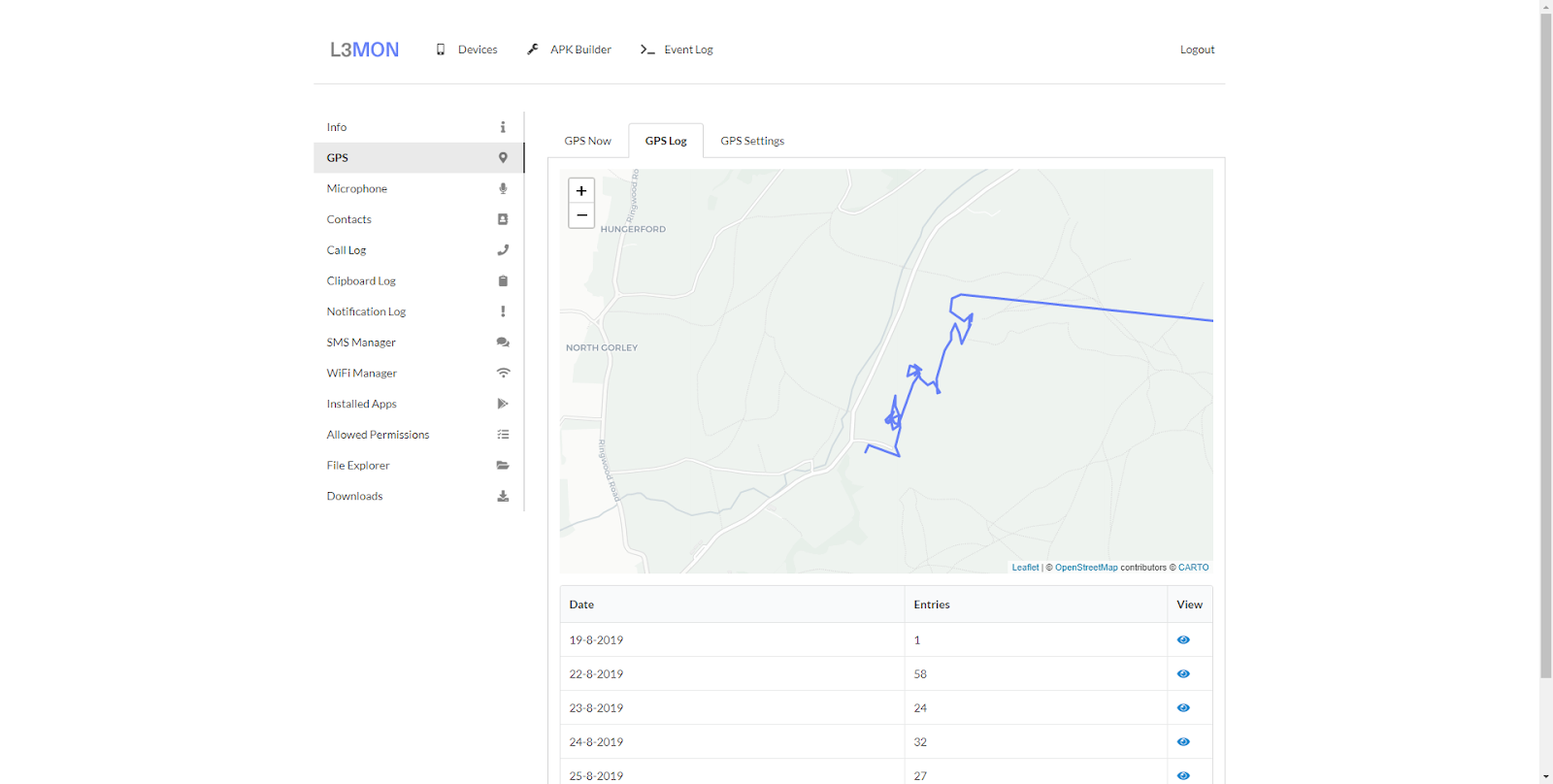Select the WiFi Manager wifi icon

coord(503,374)
